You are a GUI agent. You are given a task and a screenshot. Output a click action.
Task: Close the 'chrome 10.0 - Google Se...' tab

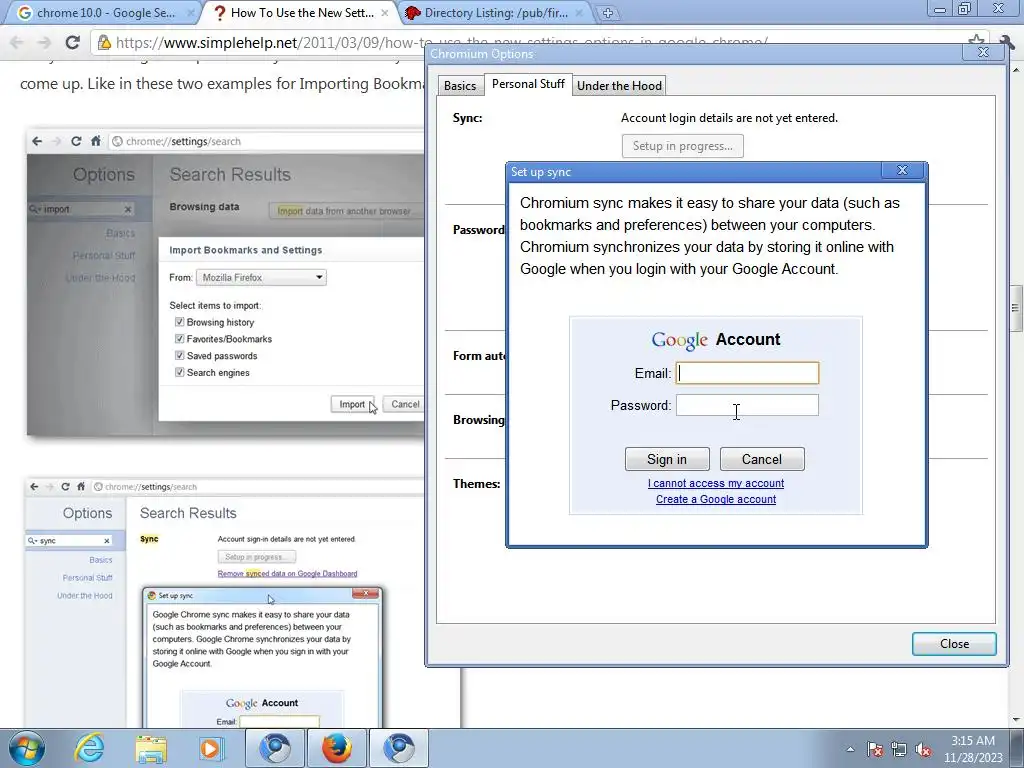(190, 12)
